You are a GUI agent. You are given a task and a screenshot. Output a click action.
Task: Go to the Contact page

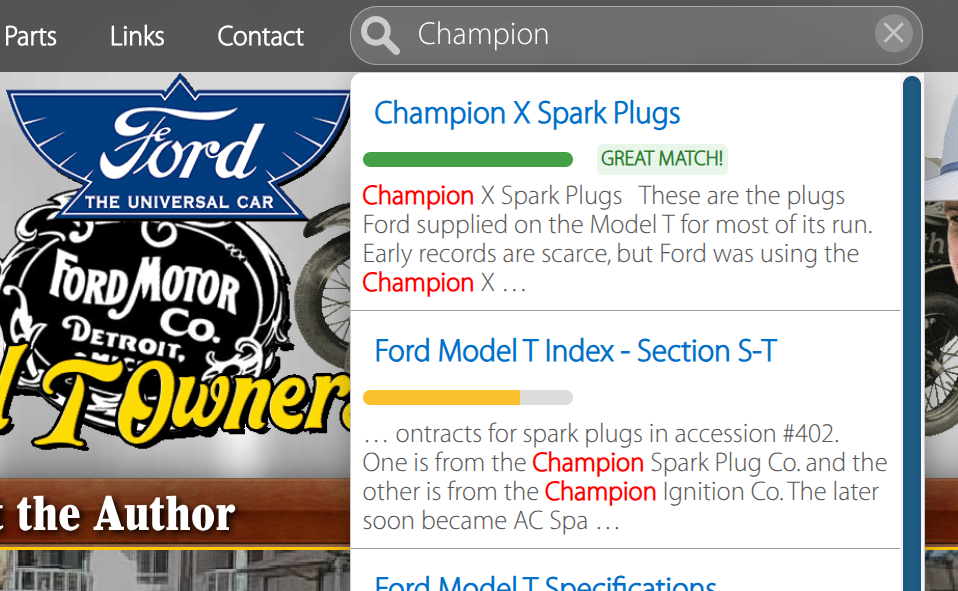260,37
